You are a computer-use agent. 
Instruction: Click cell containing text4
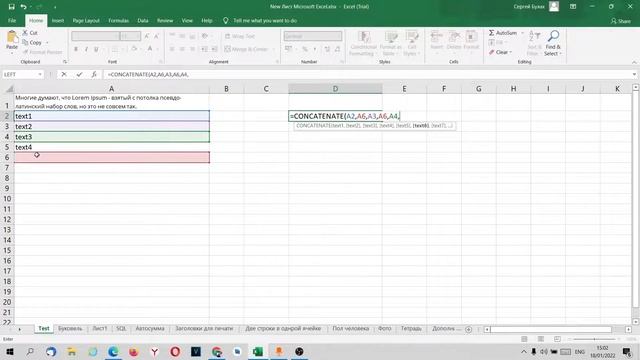111,147
